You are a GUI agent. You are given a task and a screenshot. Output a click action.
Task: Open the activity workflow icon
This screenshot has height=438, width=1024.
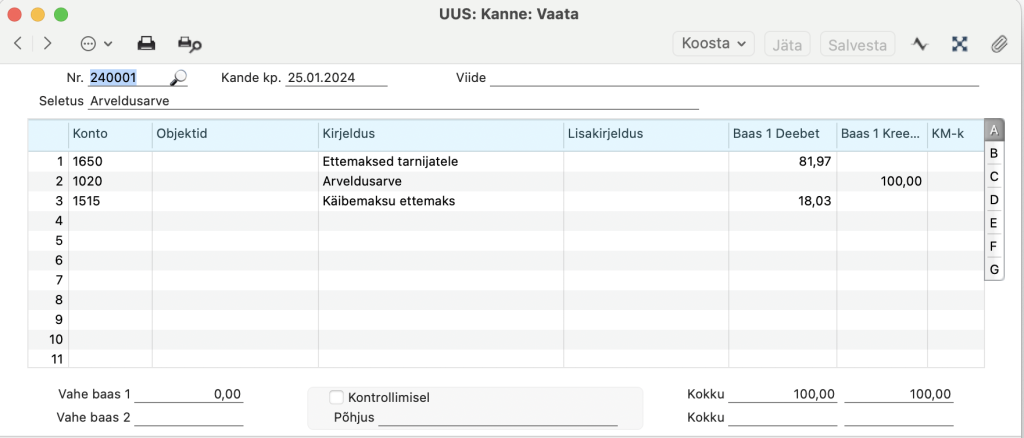[920, 44]
